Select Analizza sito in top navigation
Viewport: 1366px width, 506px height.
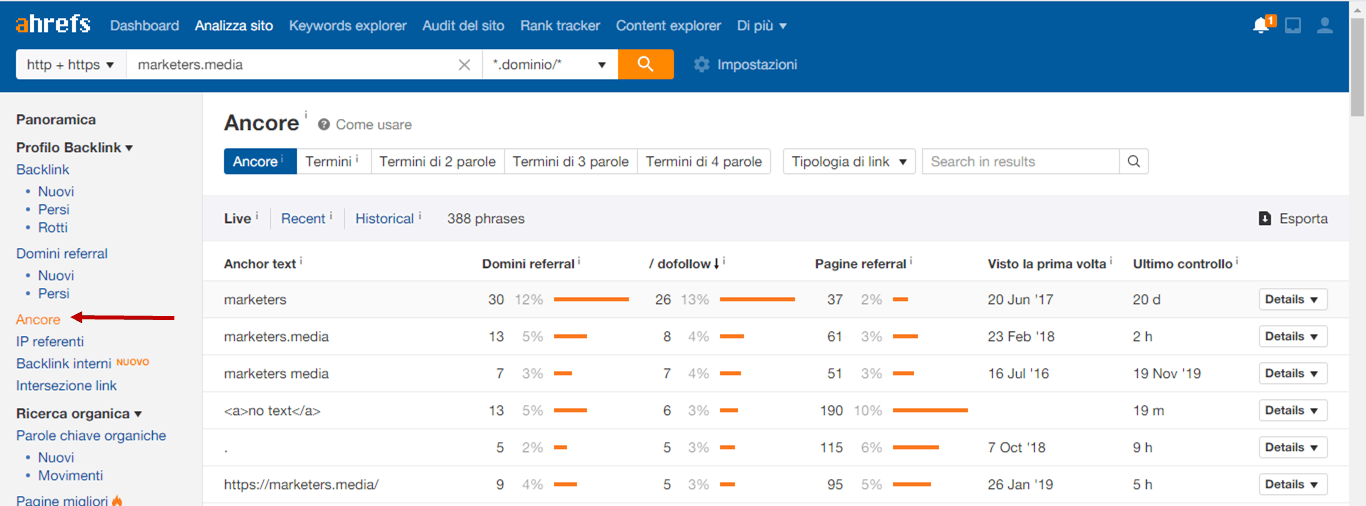234,26
